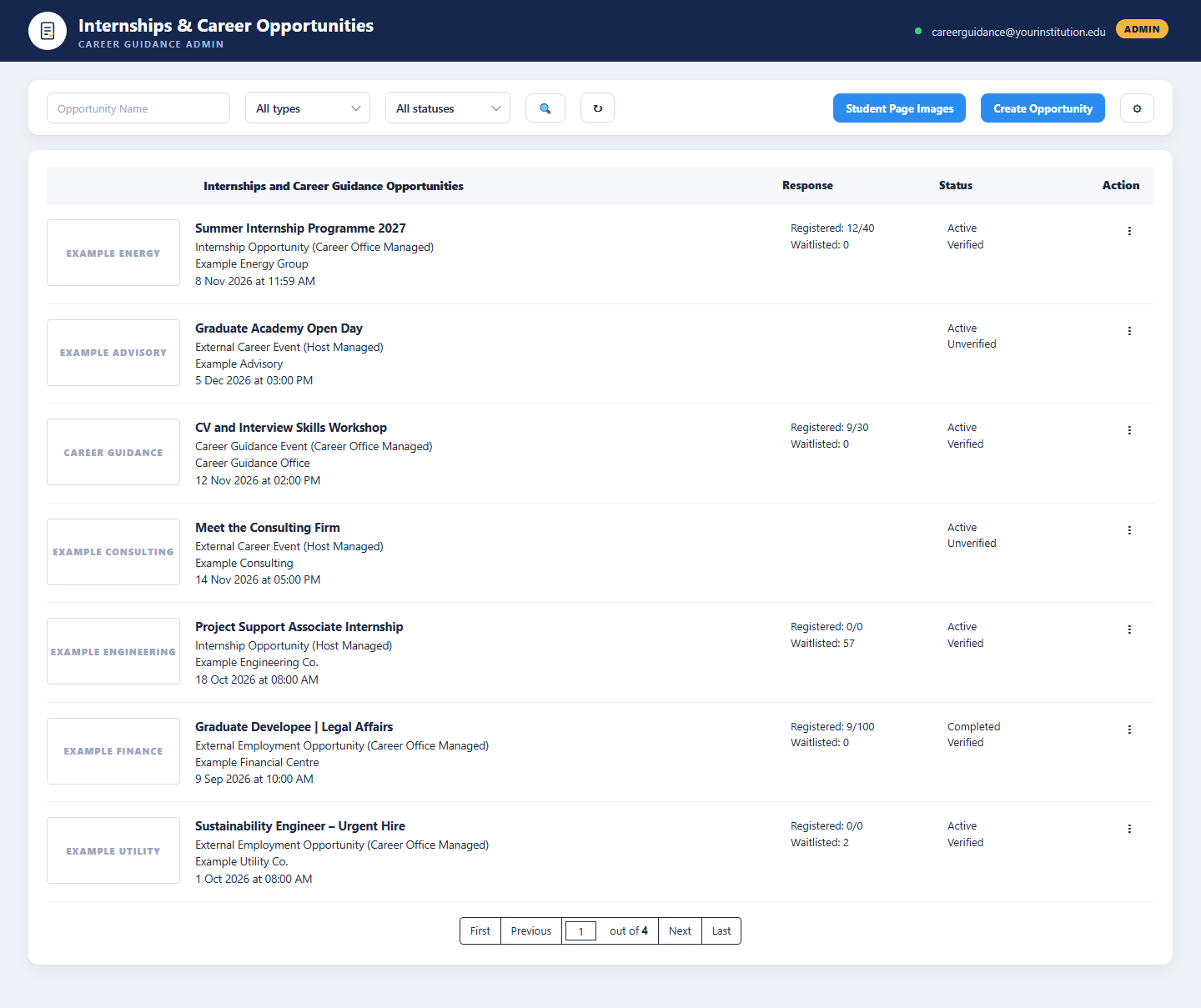Jump to Last page
This screenshot has width=1201, height=1008.
[x=721, y=931]
